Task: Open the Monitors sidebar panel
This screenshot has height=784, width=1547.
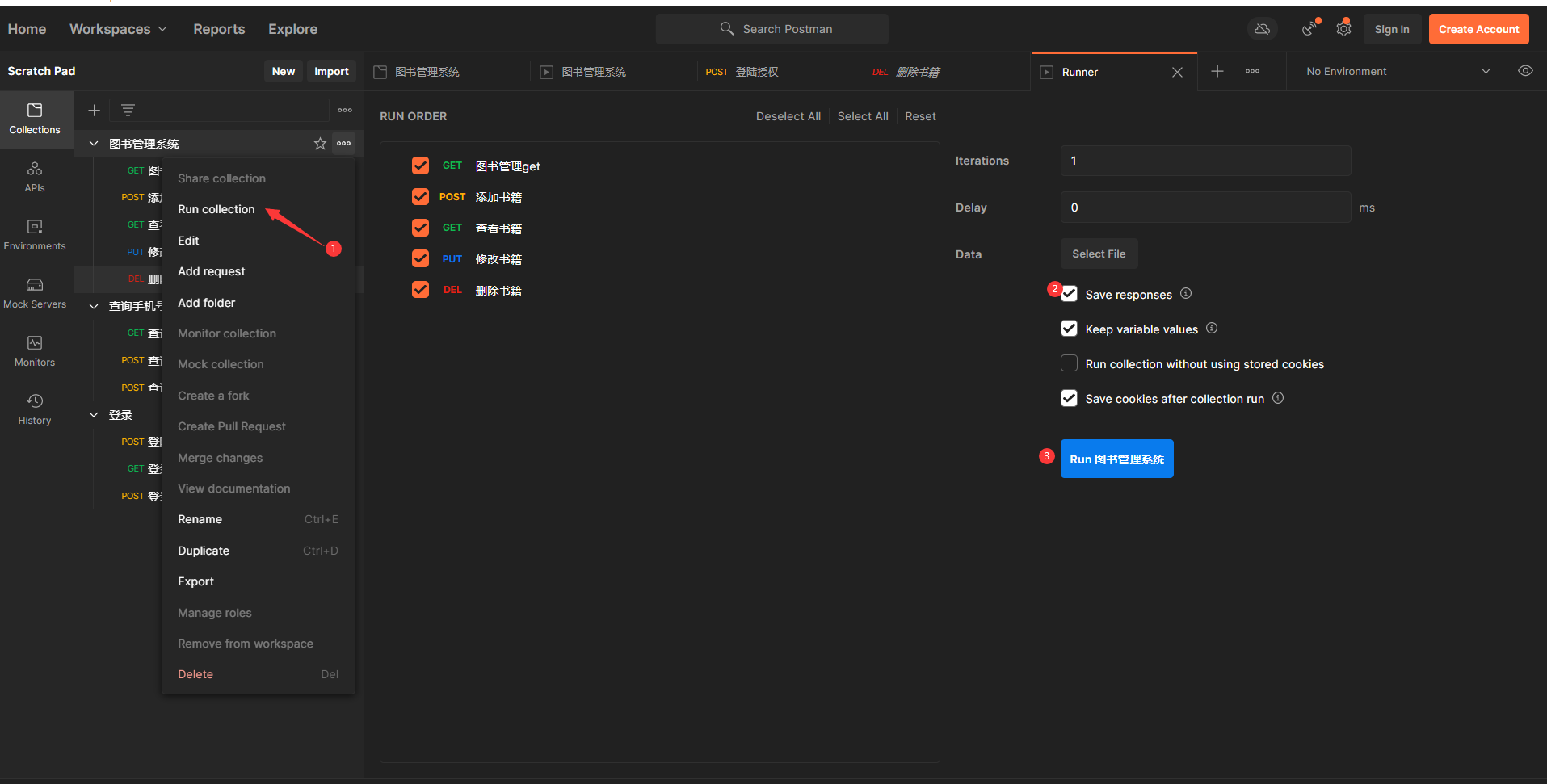Action: 35,352
